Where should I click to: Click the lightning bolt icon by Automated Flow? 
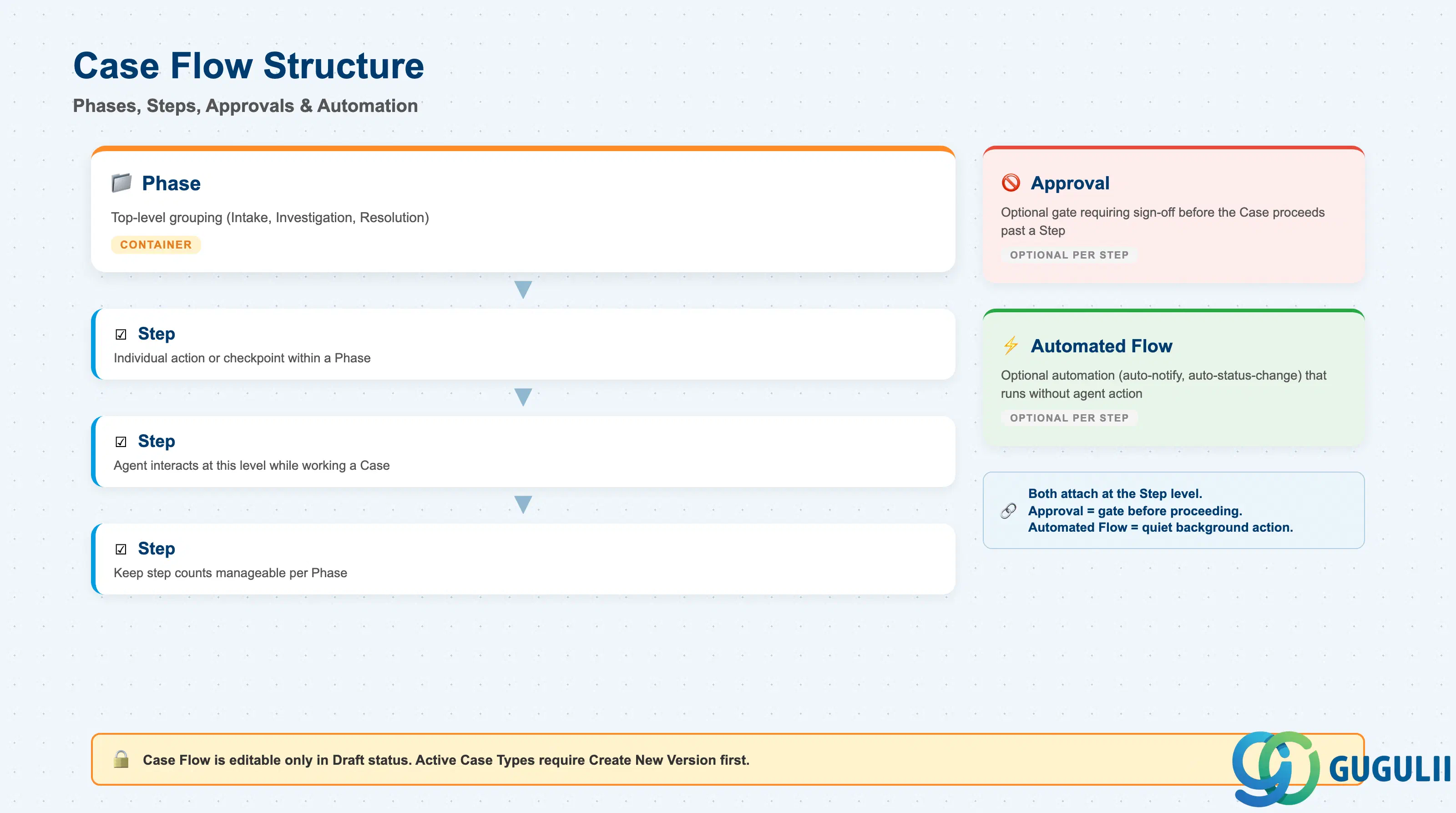tap(1011, 346)
